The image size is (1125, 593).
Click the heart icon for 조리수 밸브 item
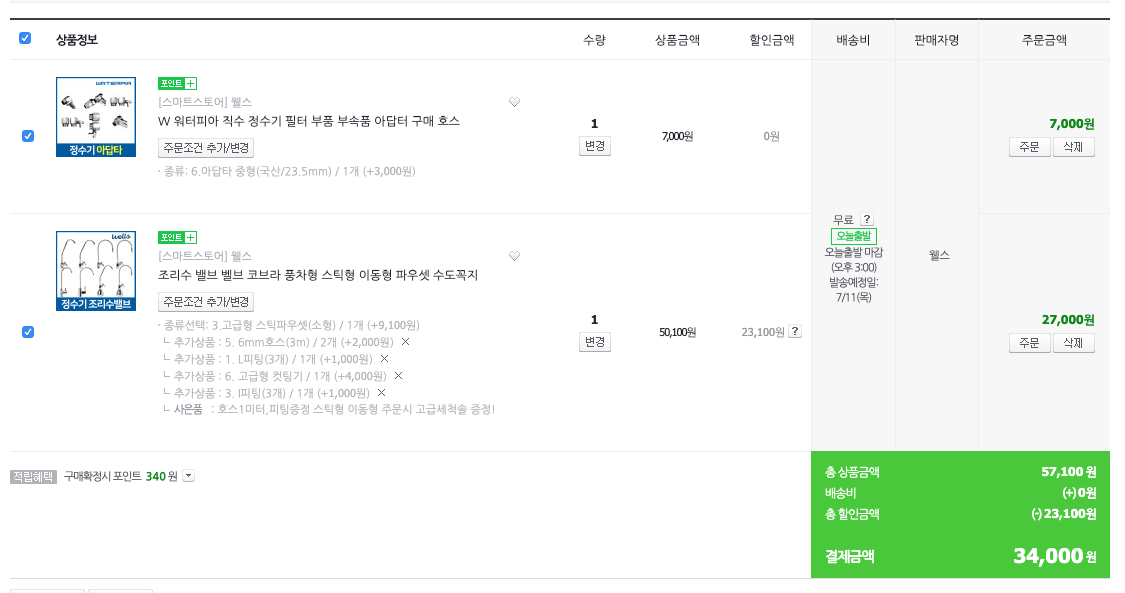(x=514, y=256)
